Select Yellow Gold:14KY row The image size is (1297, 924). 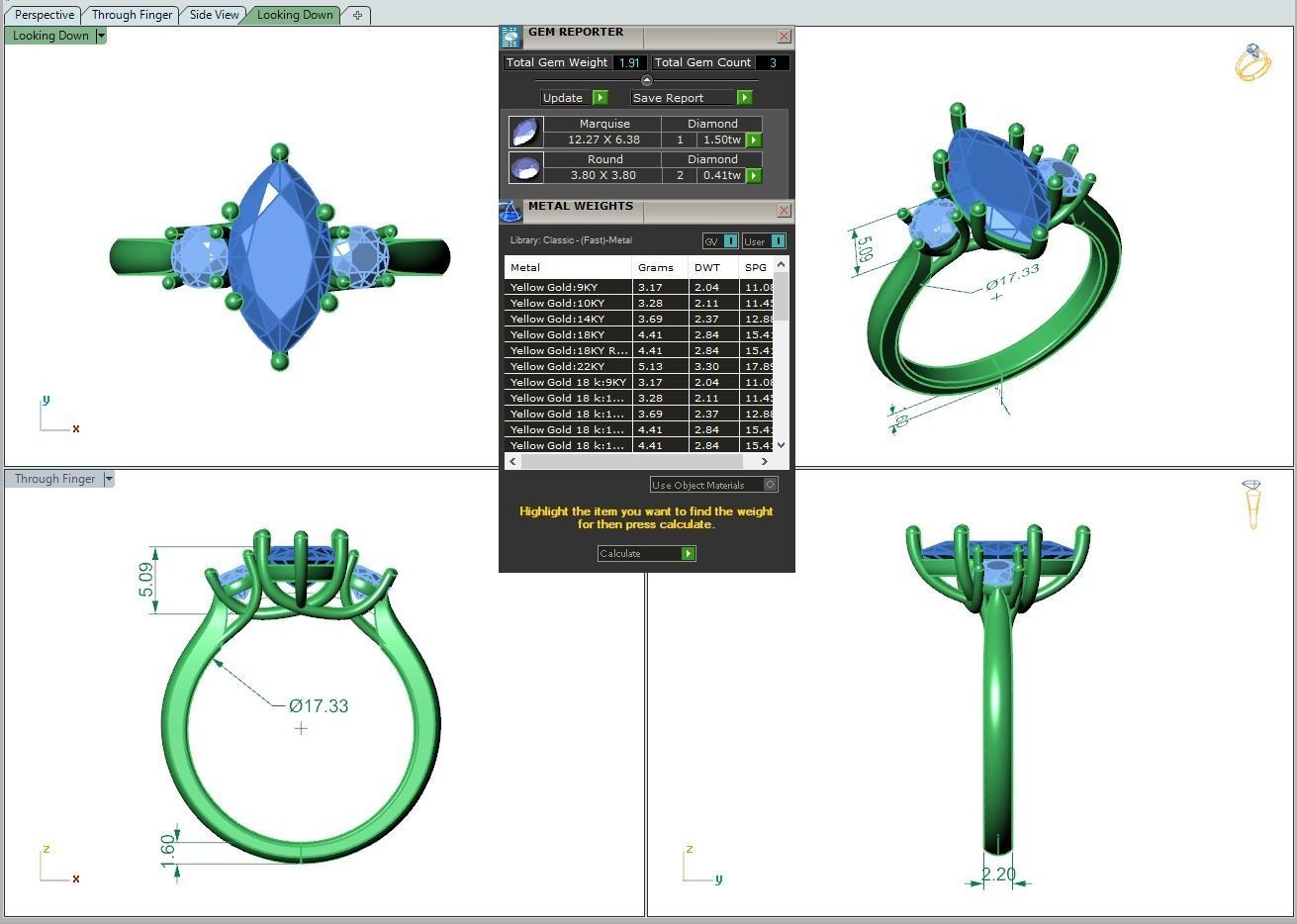pyautogui.click(x=639, y=319)
